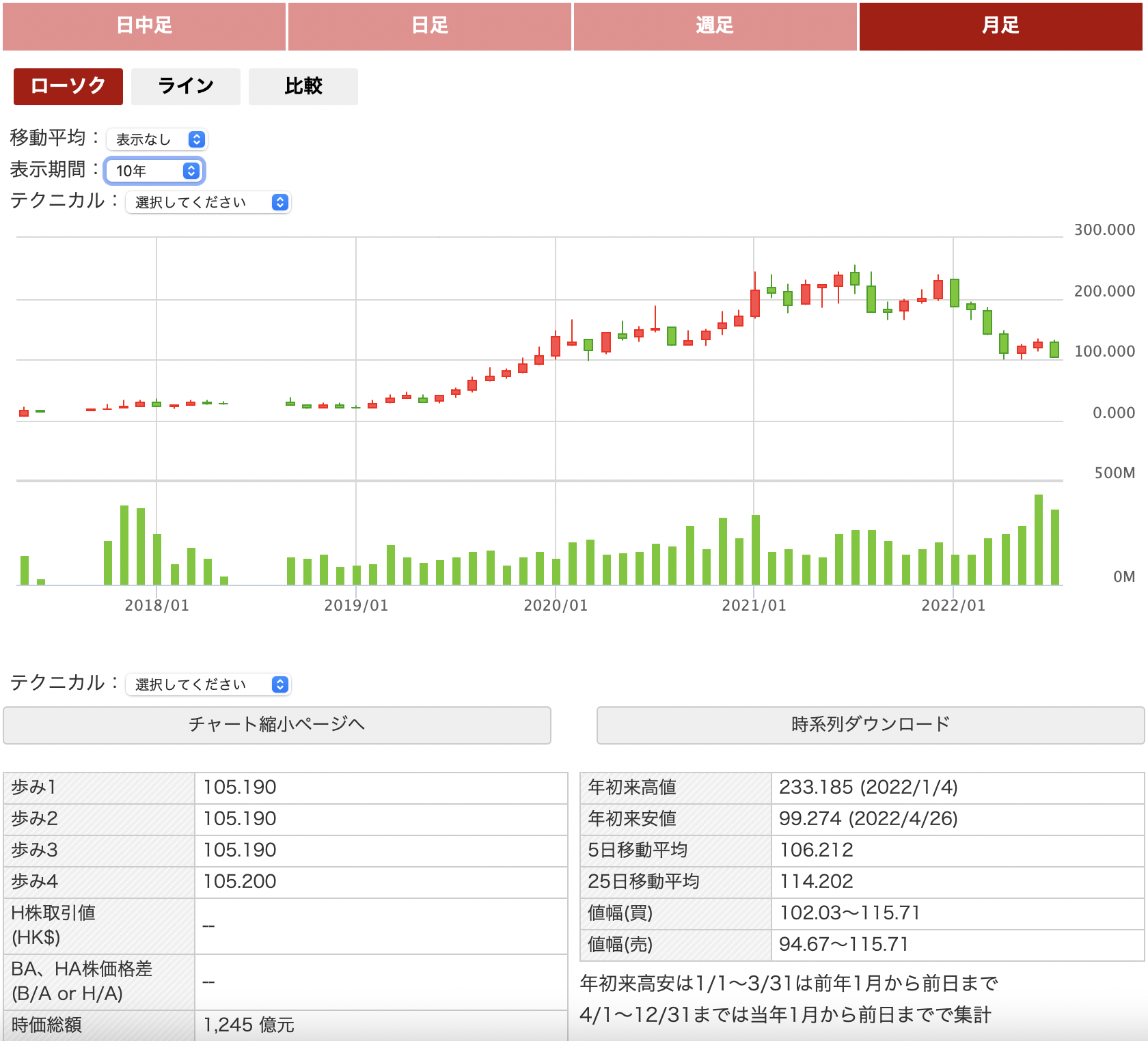
Task: Click the 歩み4 value 105.200
Action: (x=240, y=882)
